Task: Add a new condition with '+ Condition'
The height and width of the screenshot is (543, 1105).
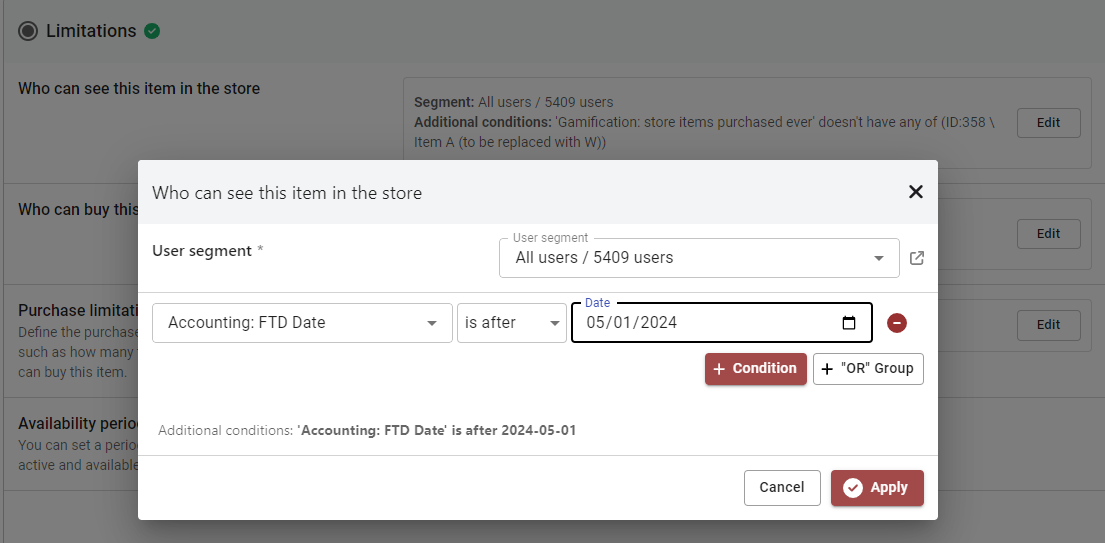Action: click(x=755, y=368)
